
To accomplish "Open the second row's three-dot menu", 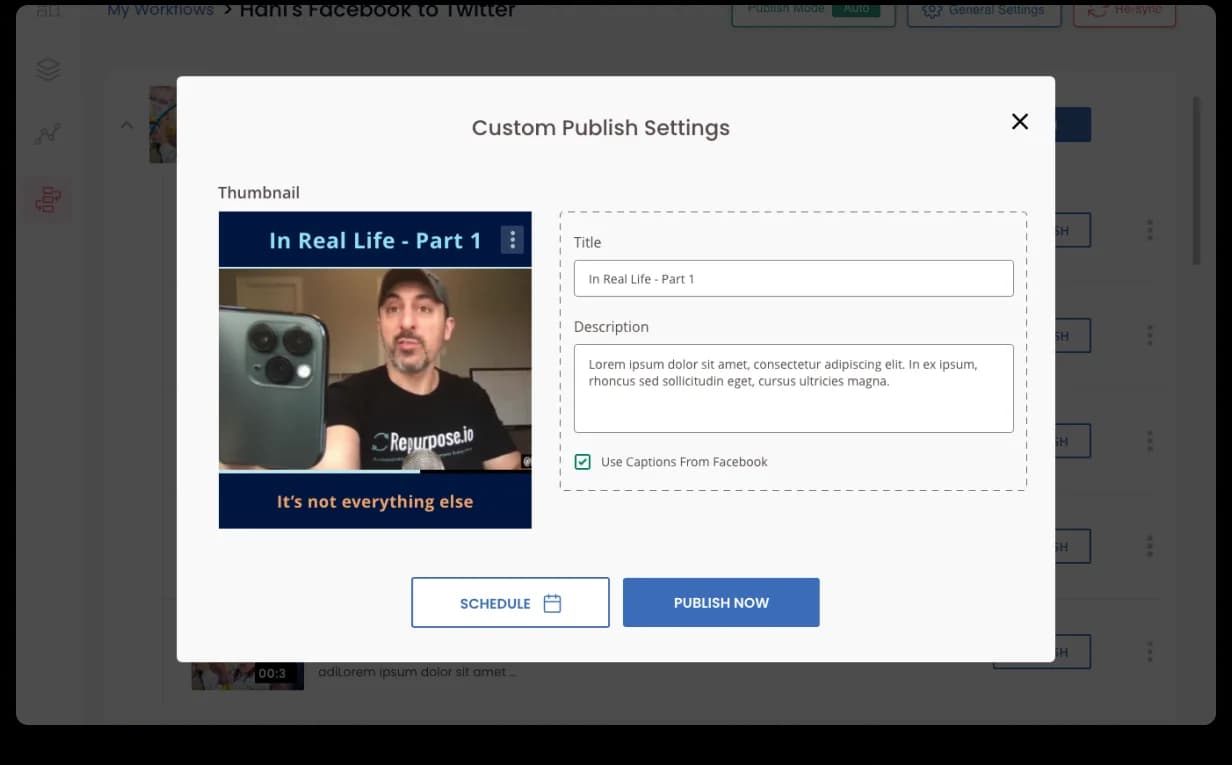I will 1149,335.
